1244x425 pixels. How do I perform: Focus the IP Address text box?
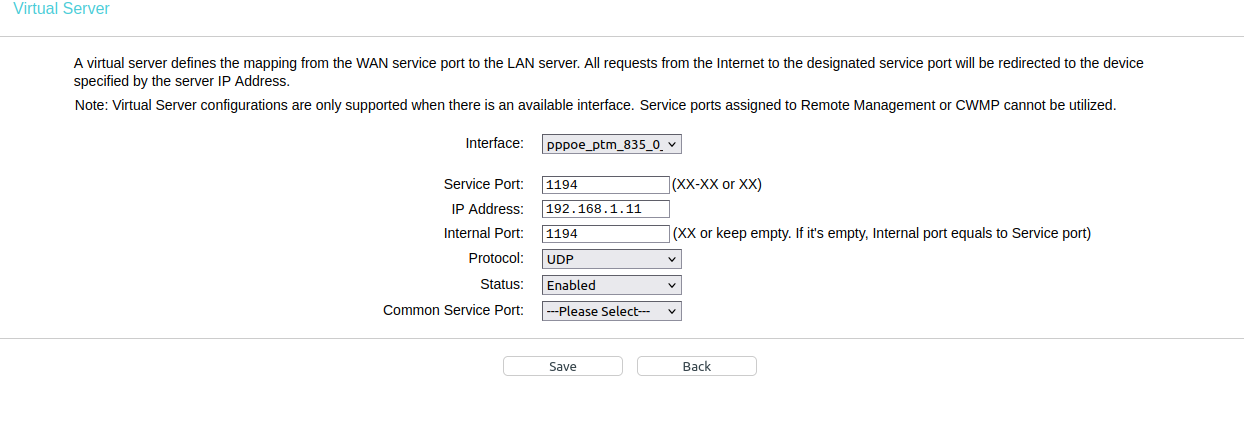(x=605, y=209)
